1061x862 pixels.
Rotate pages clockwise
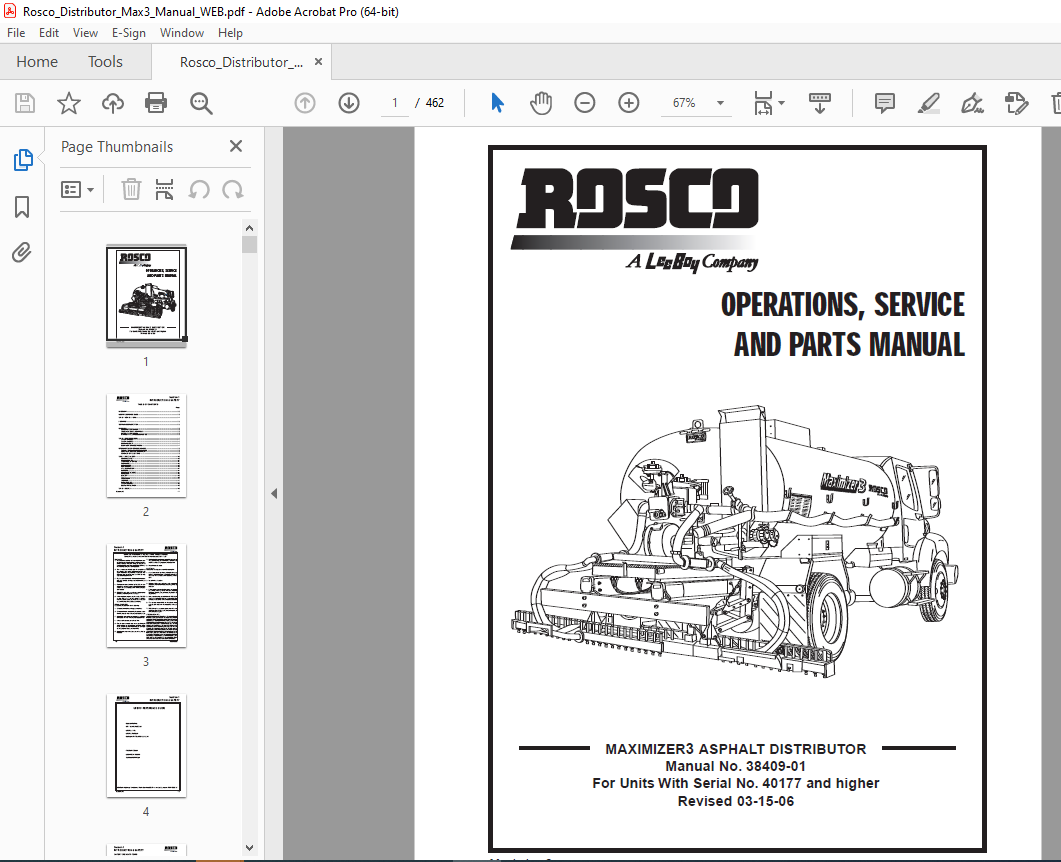233,189
